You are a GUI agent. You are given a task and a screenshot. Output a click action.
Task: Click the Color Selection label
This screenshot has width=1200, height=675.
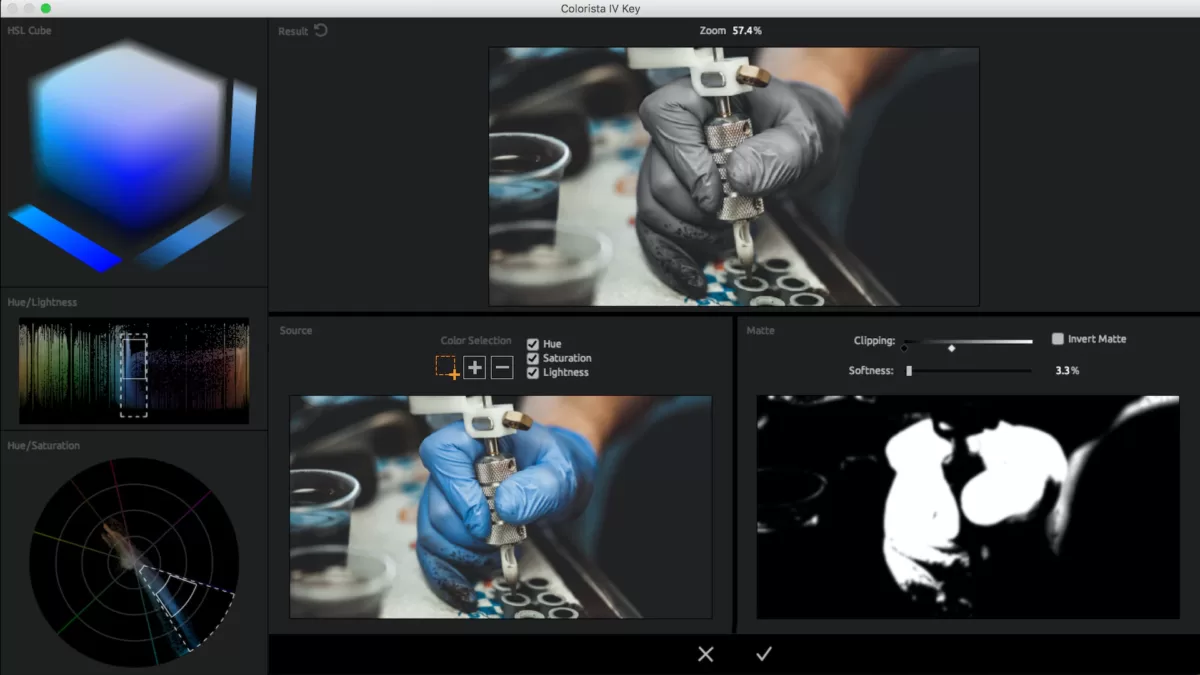point(476,341)
